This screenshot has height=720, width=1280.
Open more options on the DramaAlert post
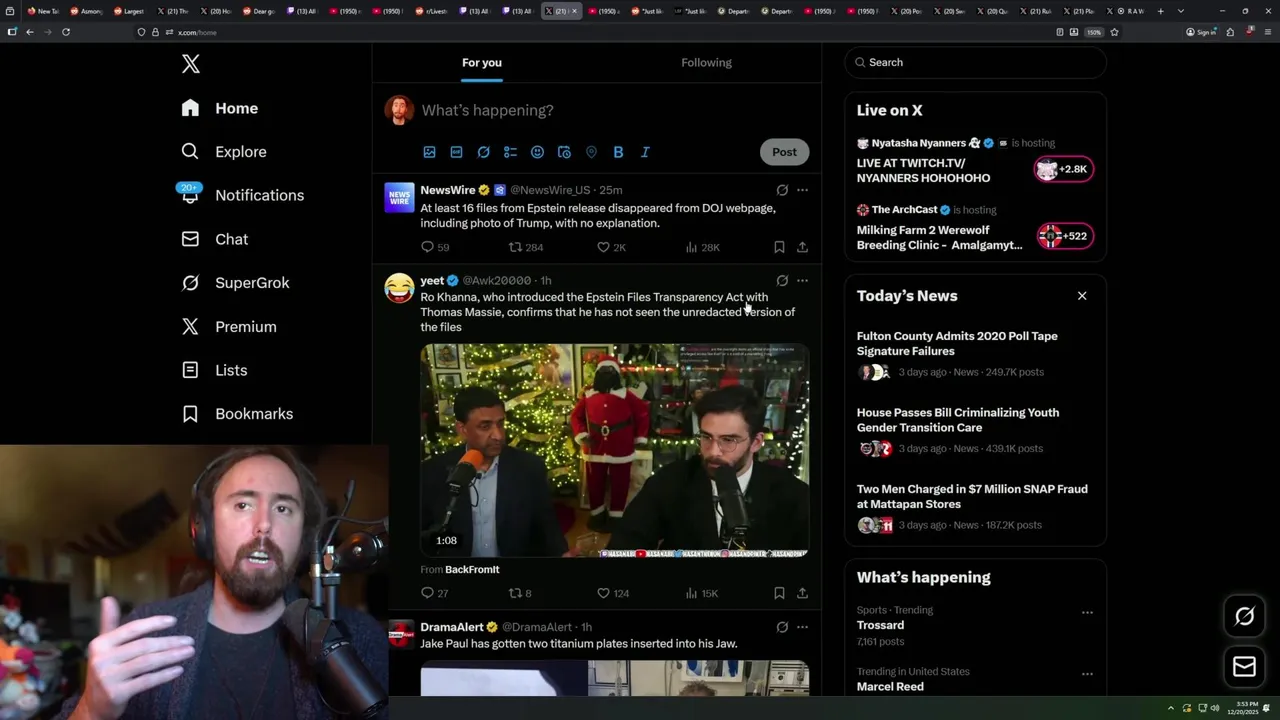(x=802, y=627)
